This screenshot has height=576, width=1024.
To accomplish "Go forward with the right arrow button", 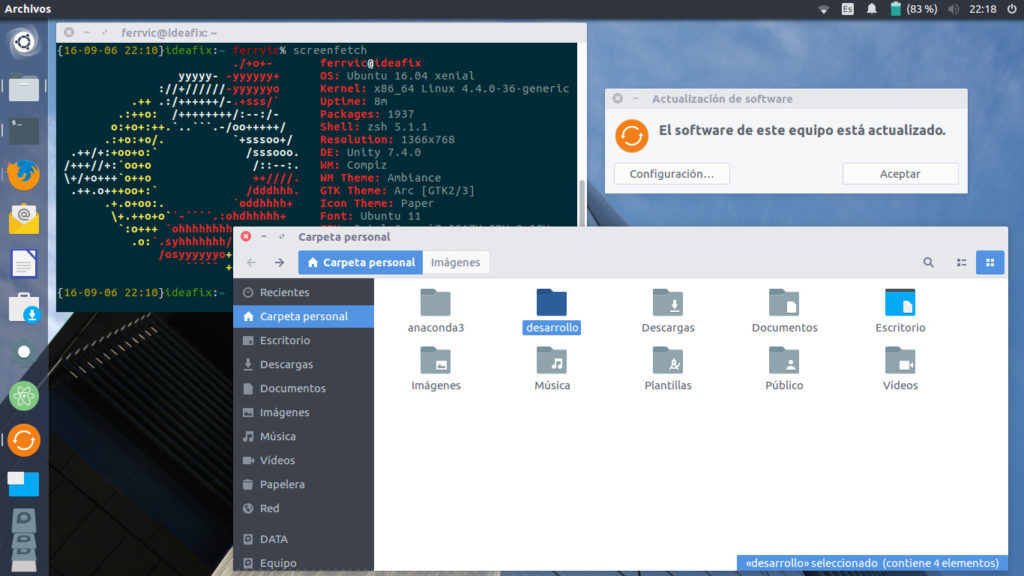I will point(279,263).
